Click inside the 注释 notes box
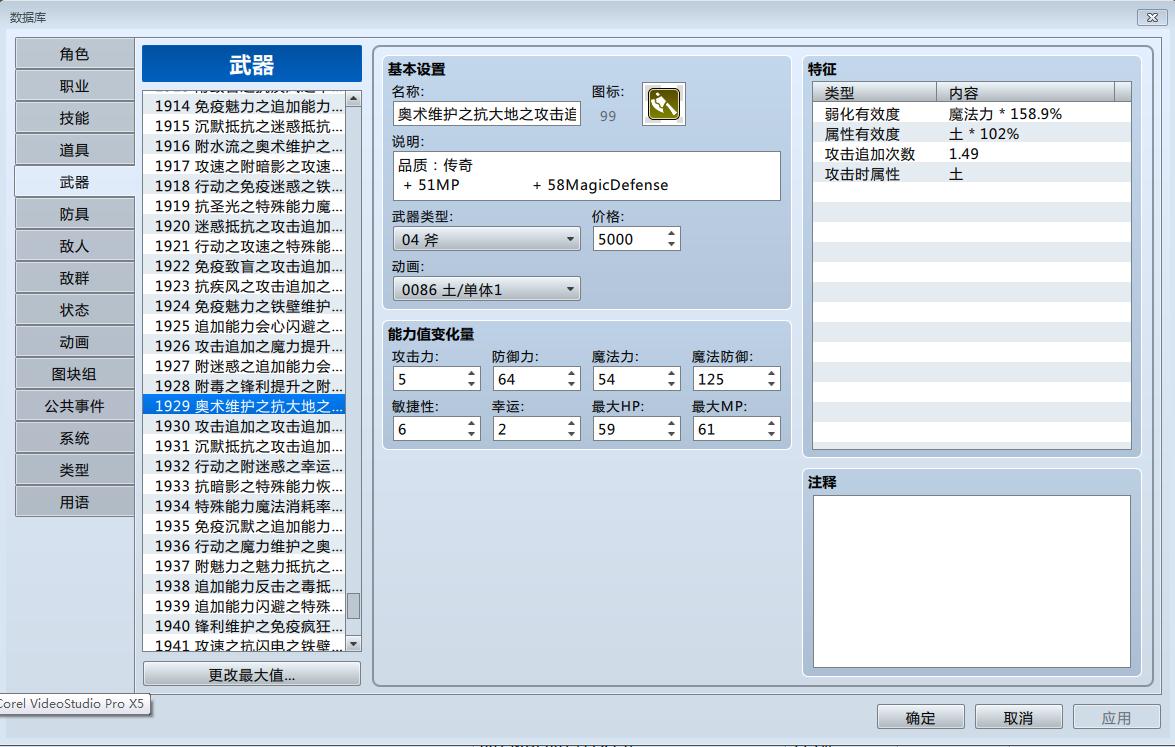Image resolution: width=1175 pixels, height=747 pixels. click(972, 581)
